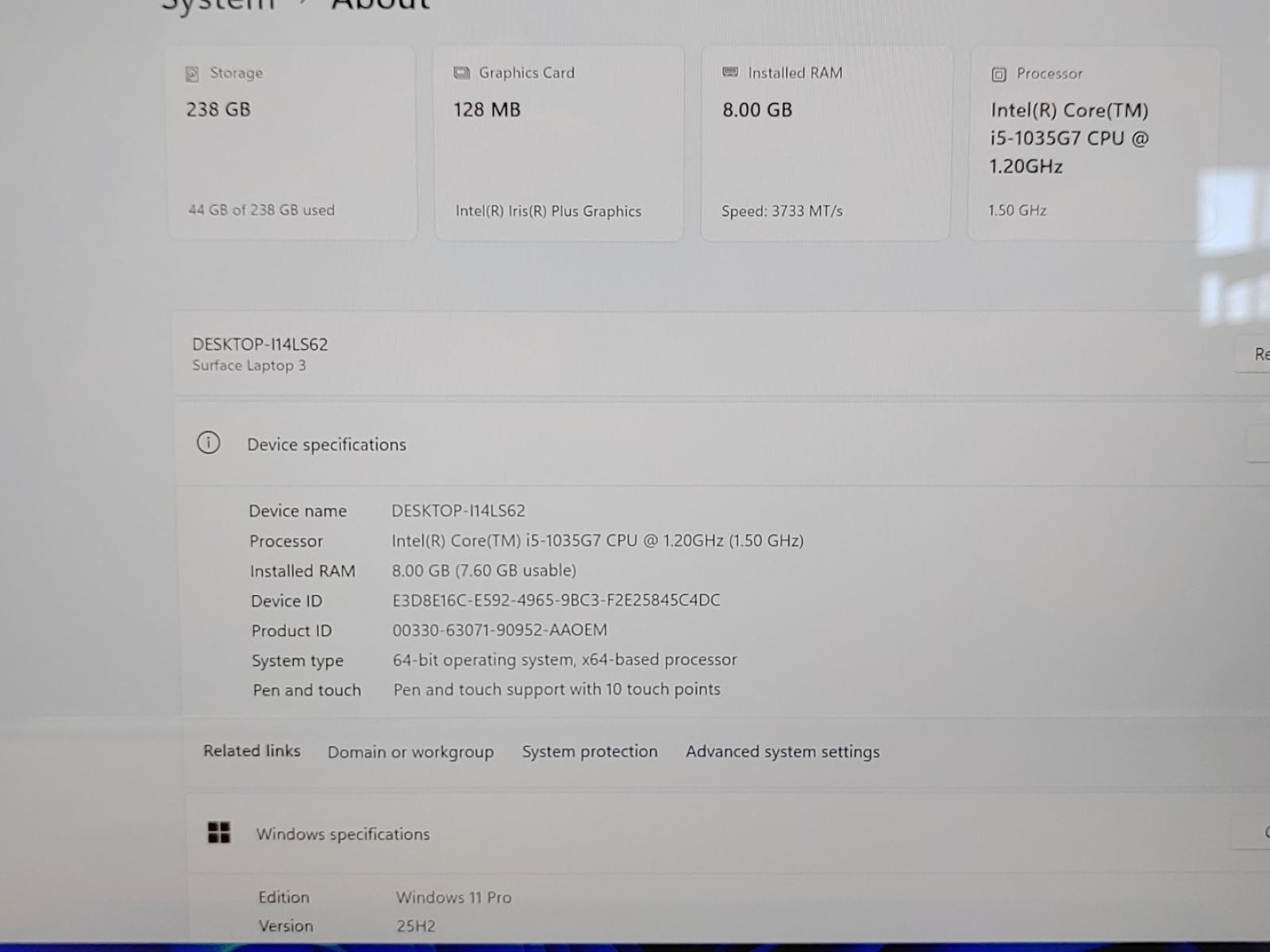
Task: Open the Domain or workgroup link
Action: point(410,752)
